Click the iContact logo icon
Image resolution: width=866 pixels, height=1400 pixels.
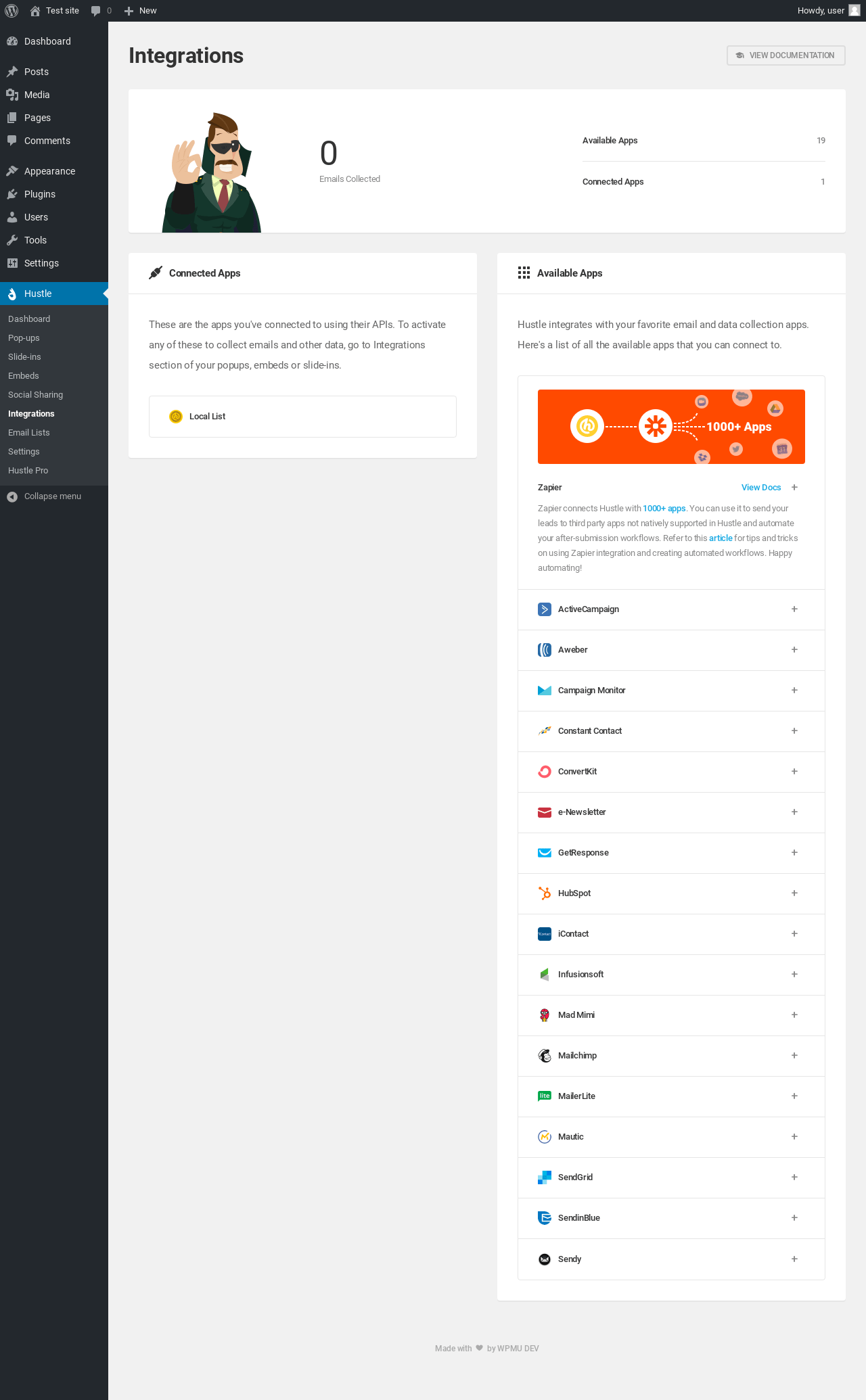[x=545, y=934]
